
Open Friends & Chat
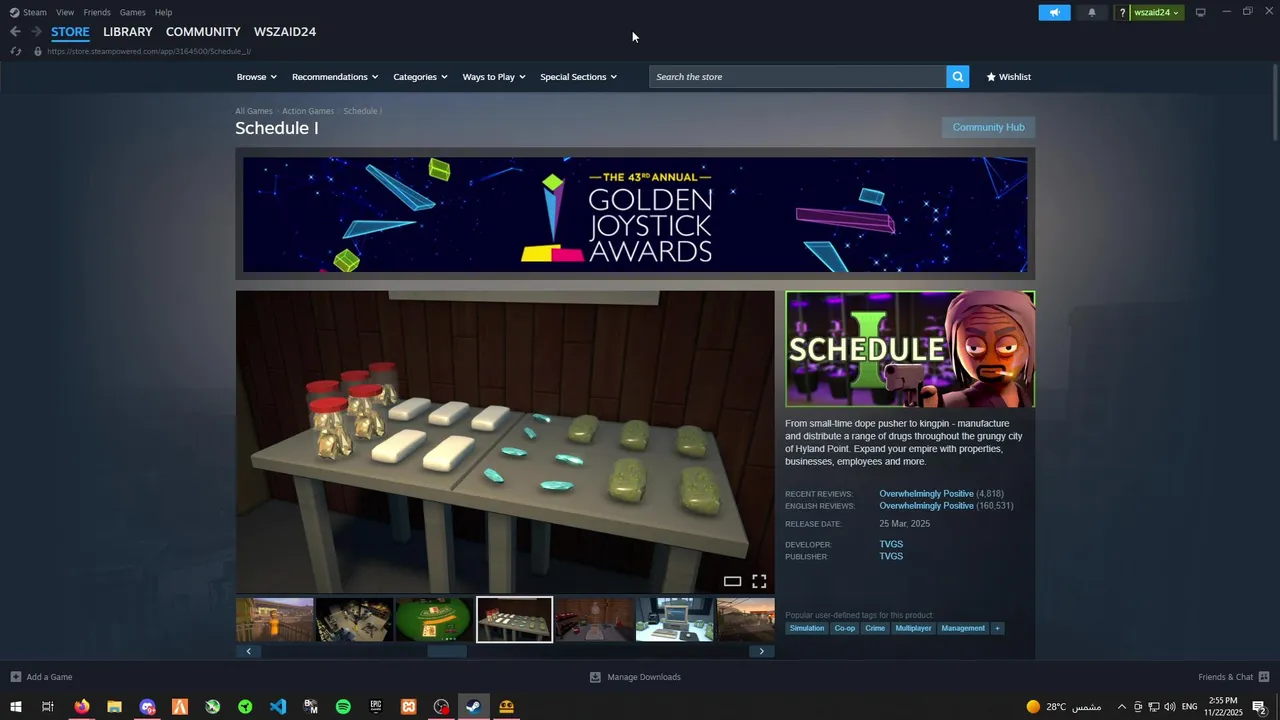(x=1233, y=677)
